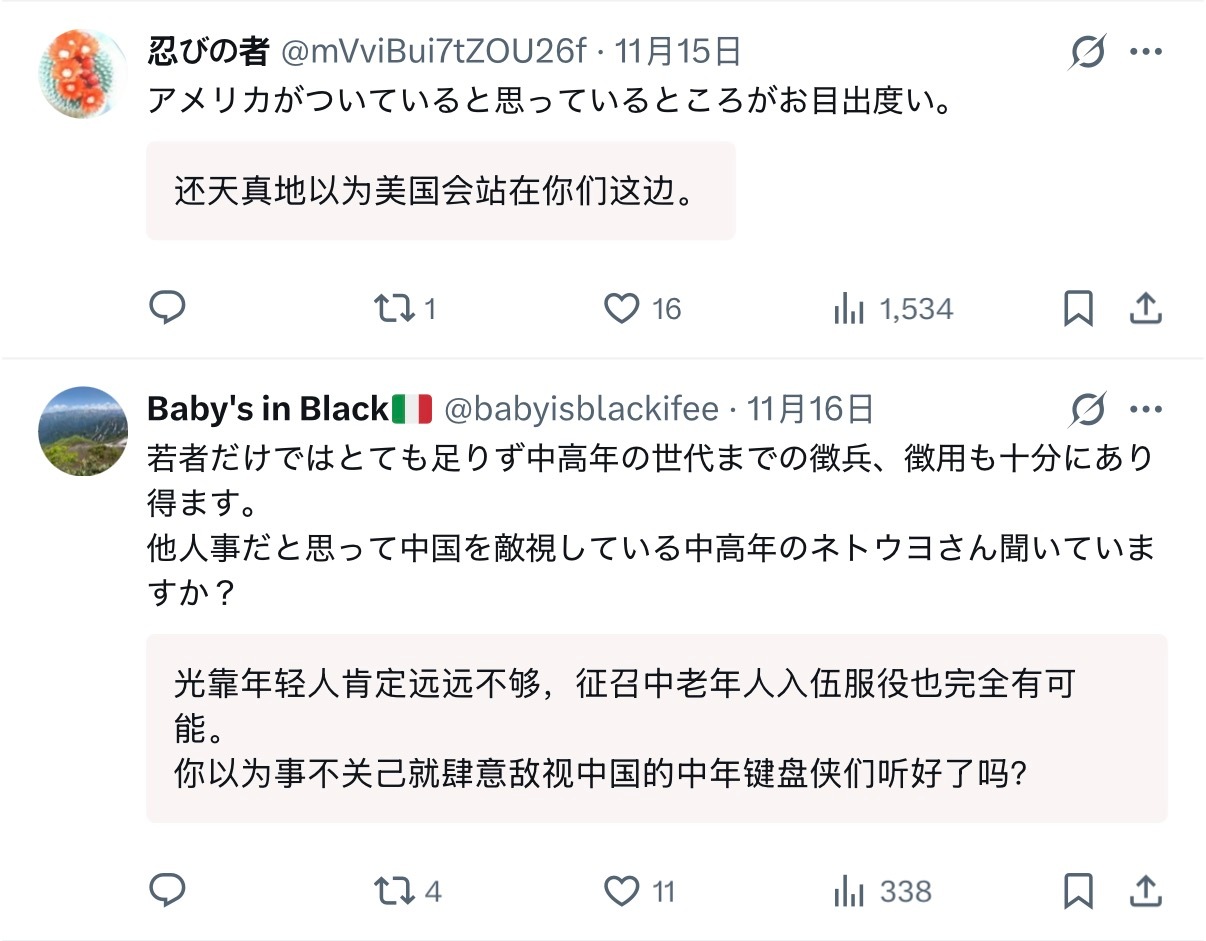The height and width of the screenshot is (941, 1206).
Task: View analytics showing 1,534 views
Action: [x=892, y=309]
